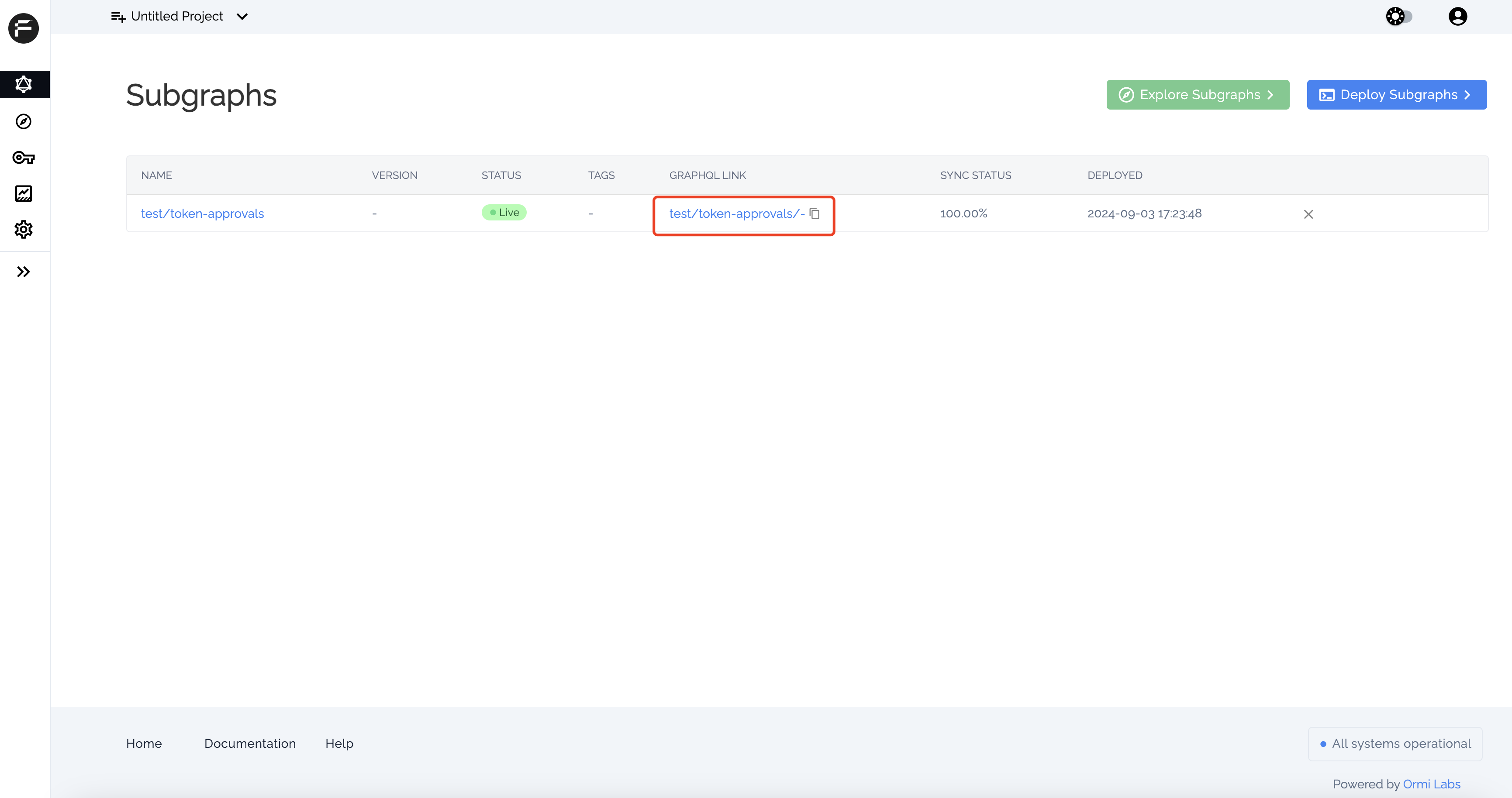
Task: Click the Ormi F logo in the sidebar
Action: tap(24, 28)
